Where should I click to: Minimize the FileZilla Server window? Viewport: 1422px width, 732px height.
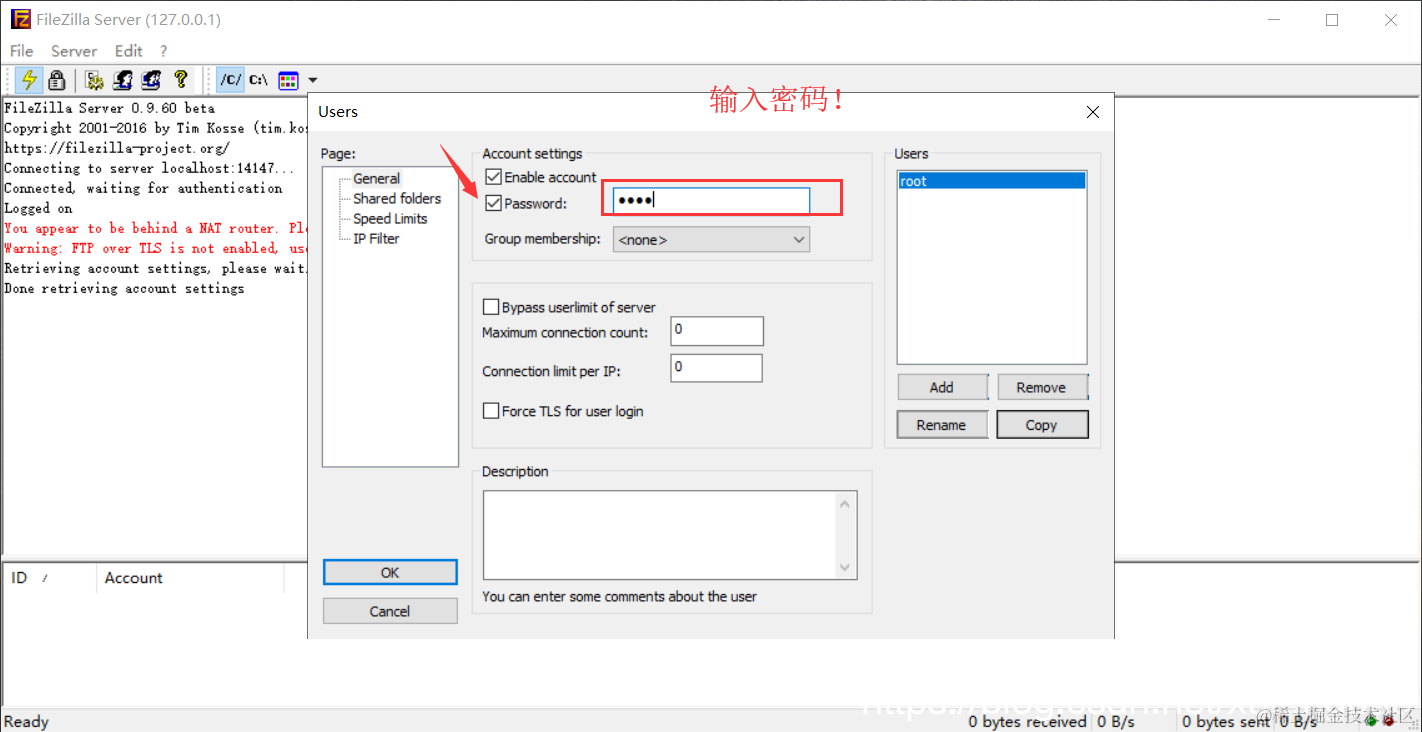coord(1274,20)
